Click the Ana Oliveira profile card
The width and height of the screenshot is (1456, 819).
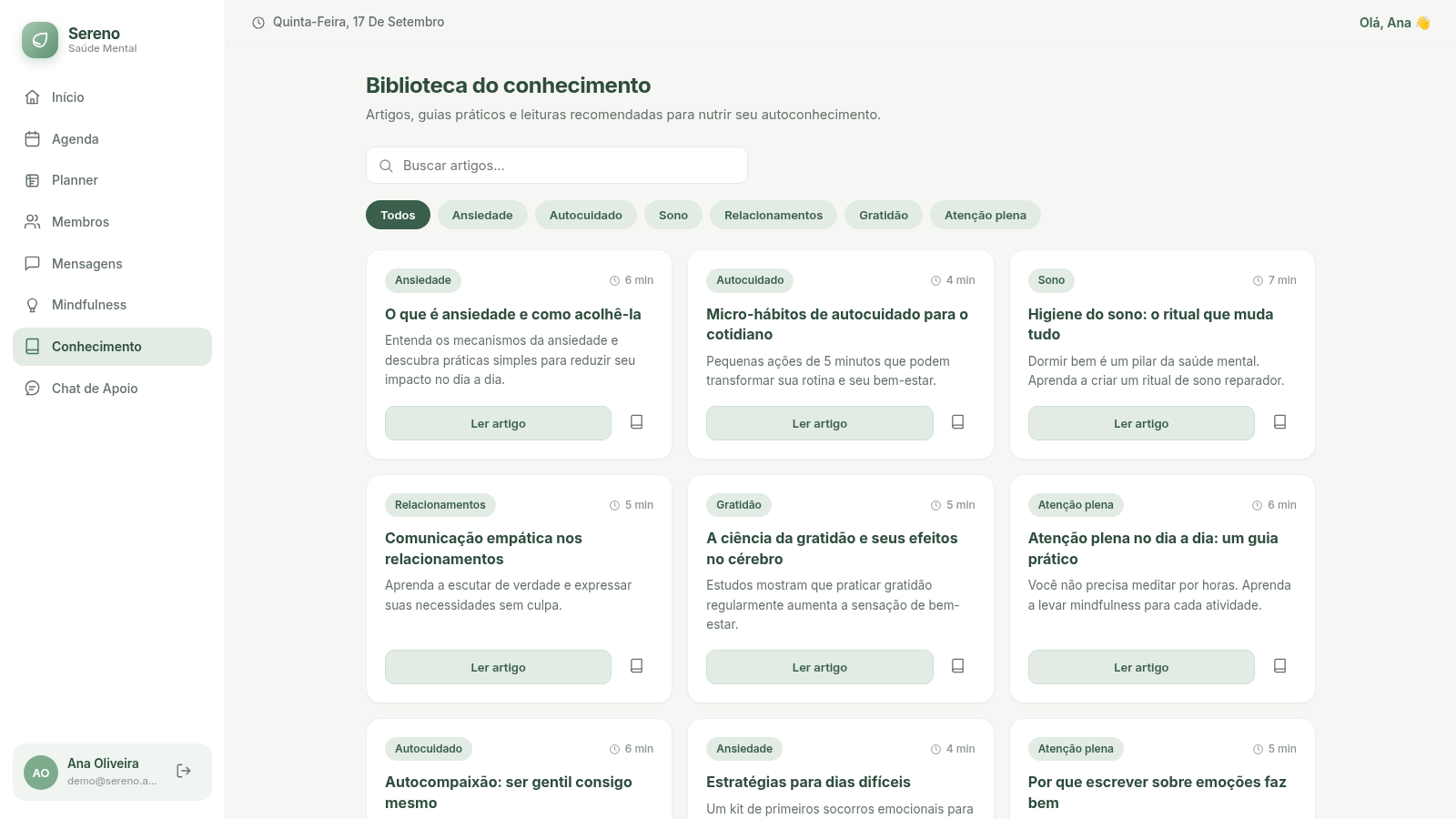pos(112,773)
